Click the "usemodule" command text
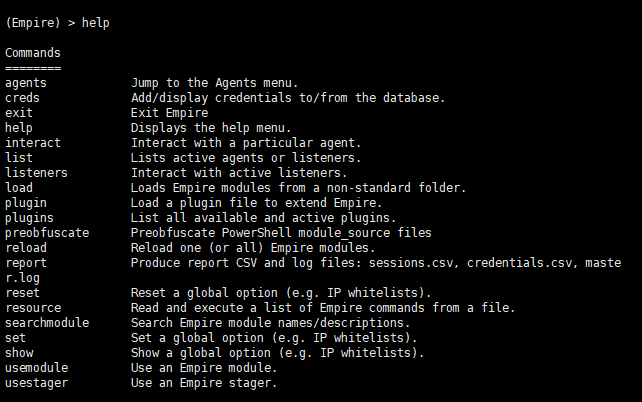Screen dimensions: 642x402 (35, 367)
